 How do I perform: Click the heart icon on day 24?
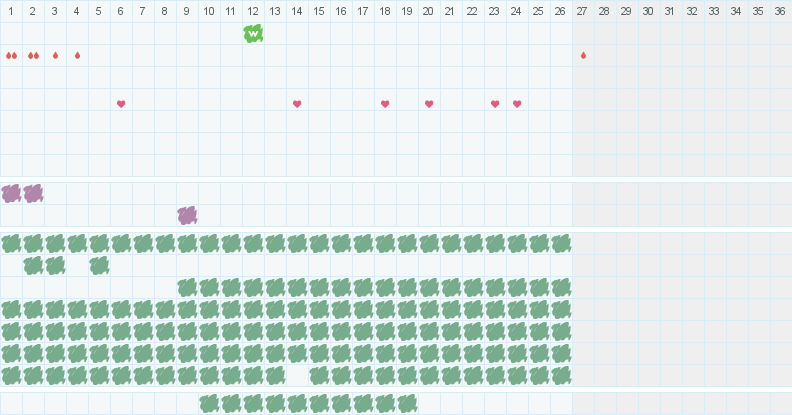517,104
